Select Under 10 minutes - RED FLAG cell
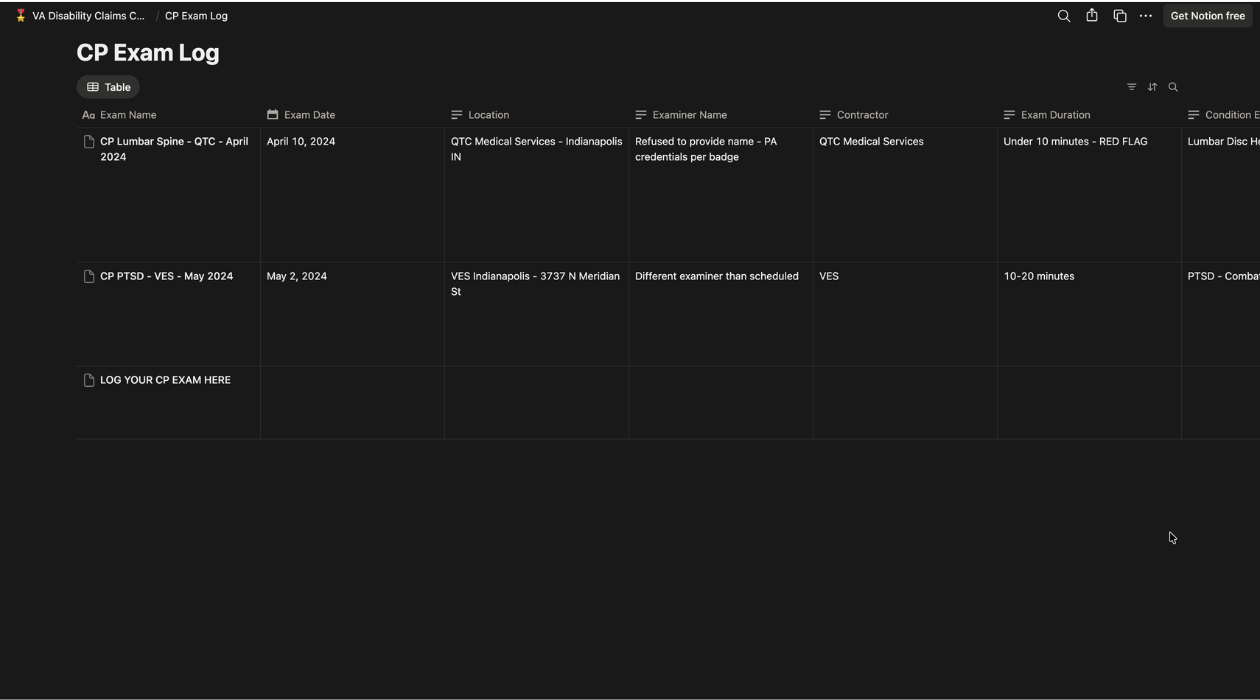 [x=1088, y=195]
